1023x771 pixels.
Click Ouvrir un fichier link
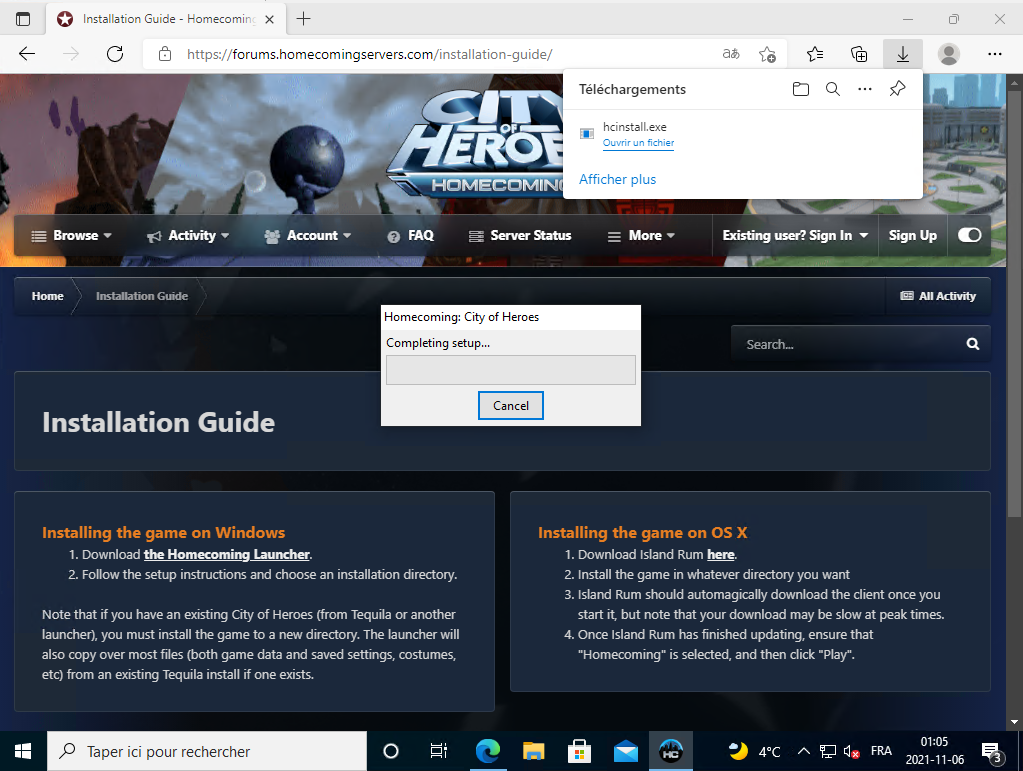coord(638,143)
